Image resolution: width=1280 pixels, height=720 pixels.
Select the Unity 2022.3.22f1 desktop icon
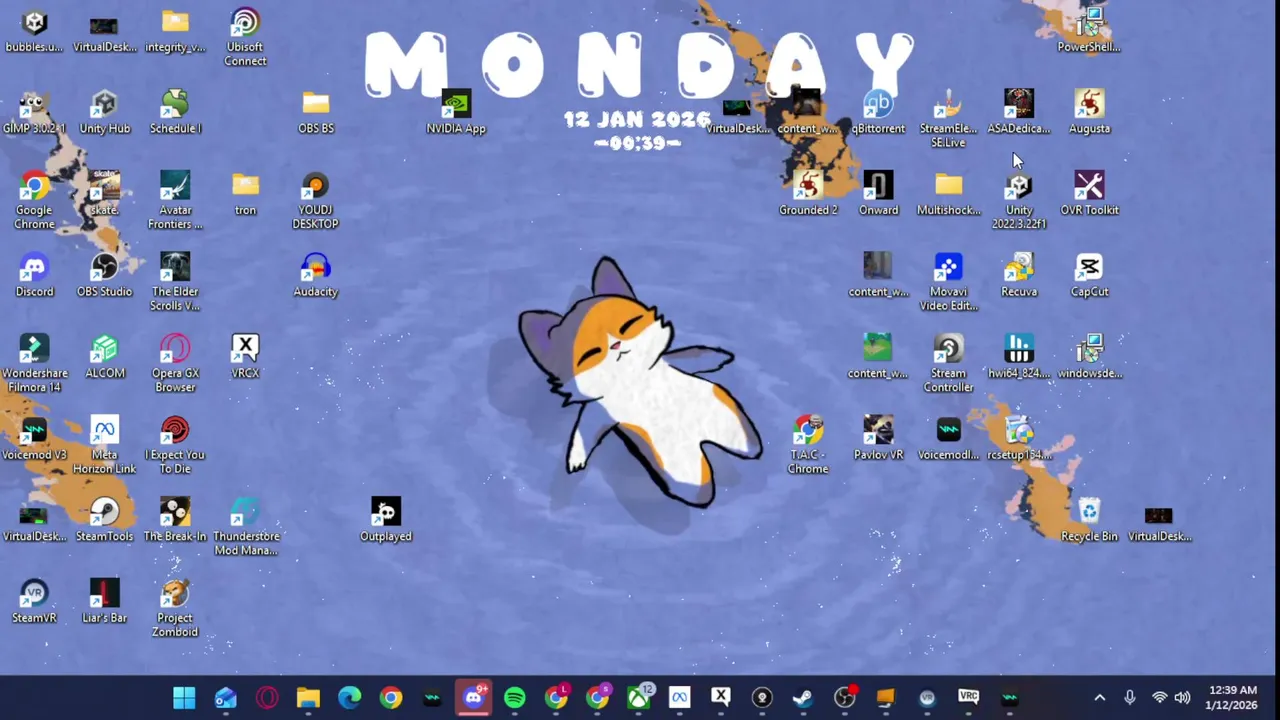coord(1019,201)
